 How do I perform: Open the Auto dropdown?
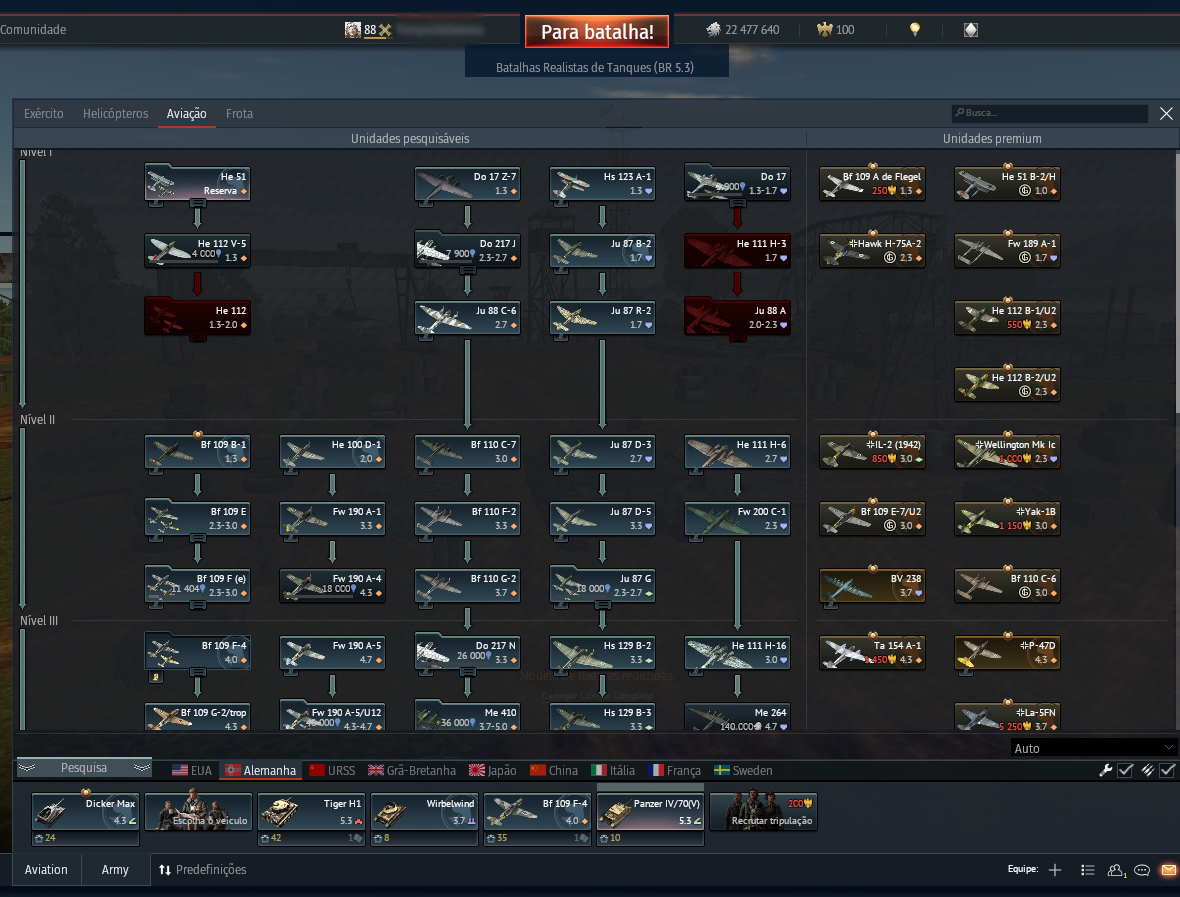click(1093, 748)
